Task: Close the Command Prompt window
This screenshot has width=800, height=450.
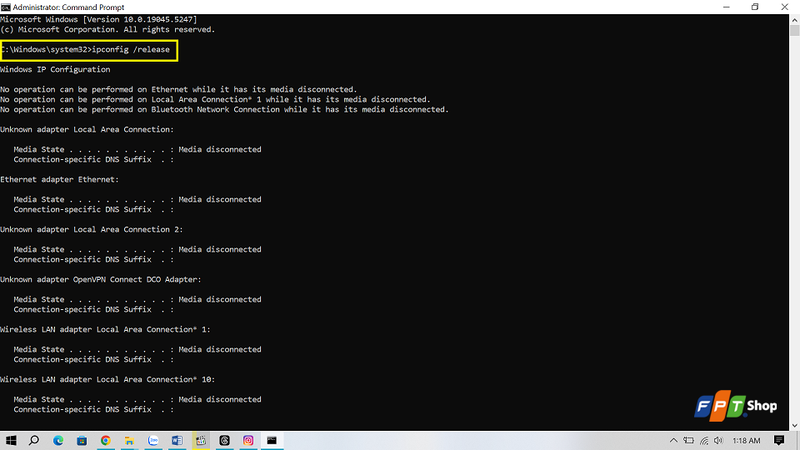Action: pyautogui.click(x=785, y=7)
